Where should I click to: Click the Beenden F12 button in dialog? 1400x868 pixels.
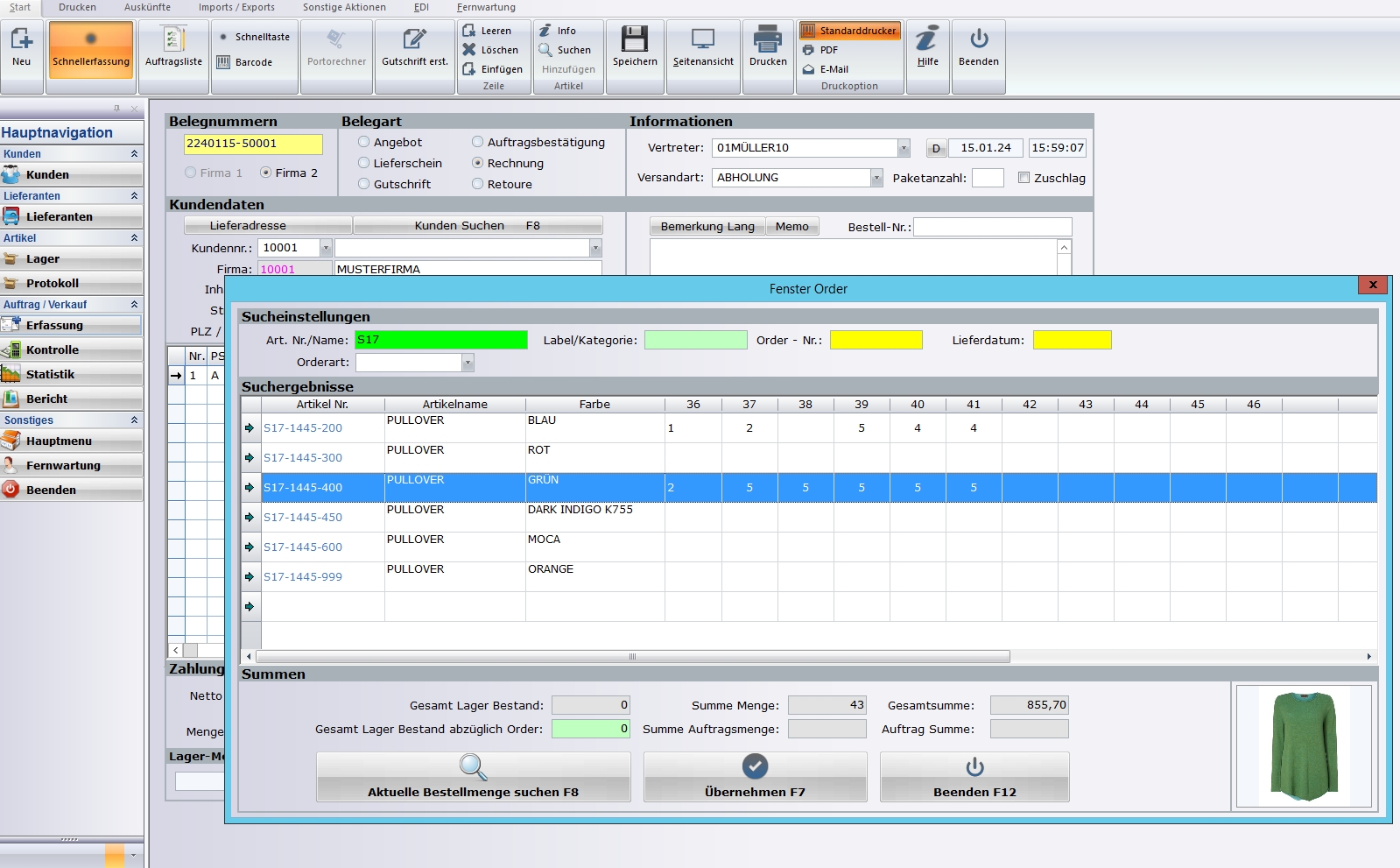pyautogui.click(x=974, y=777)
